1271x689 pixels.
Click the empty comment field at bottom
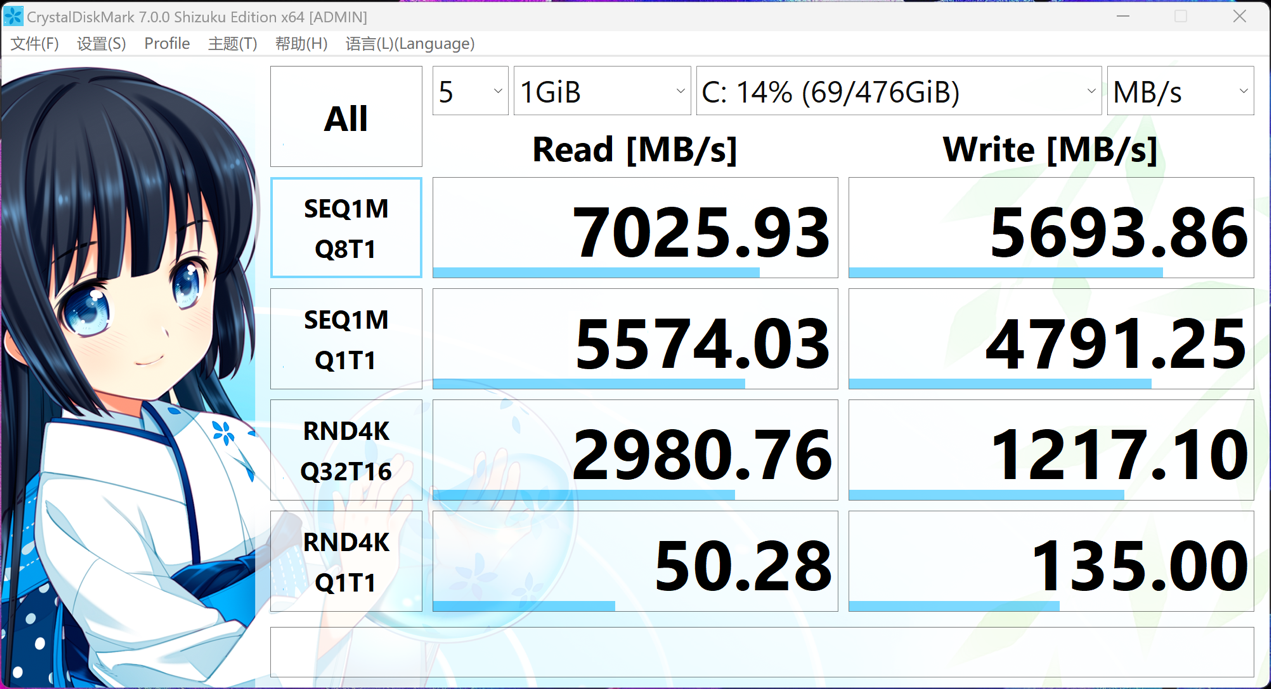coord(762,652)
